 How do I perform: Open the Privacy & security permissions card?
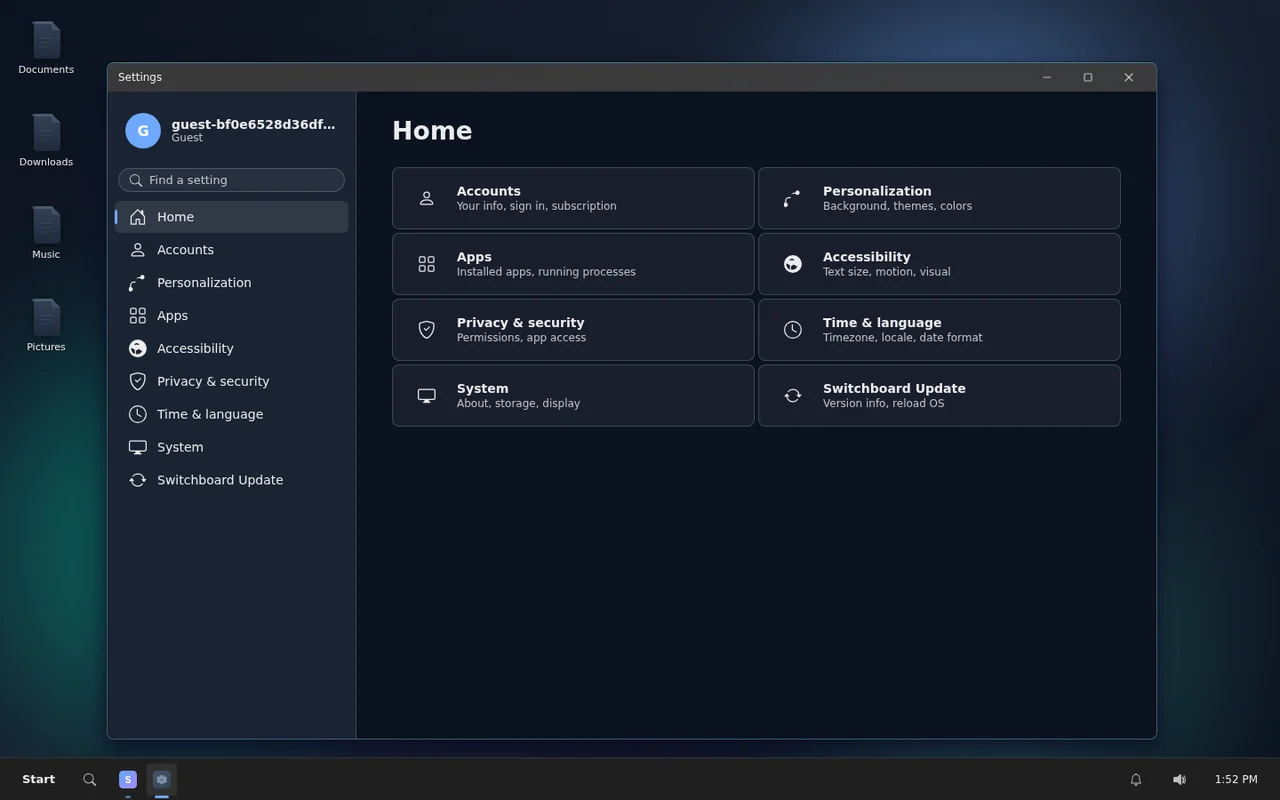pyautogui.click(x=573, y=330)
